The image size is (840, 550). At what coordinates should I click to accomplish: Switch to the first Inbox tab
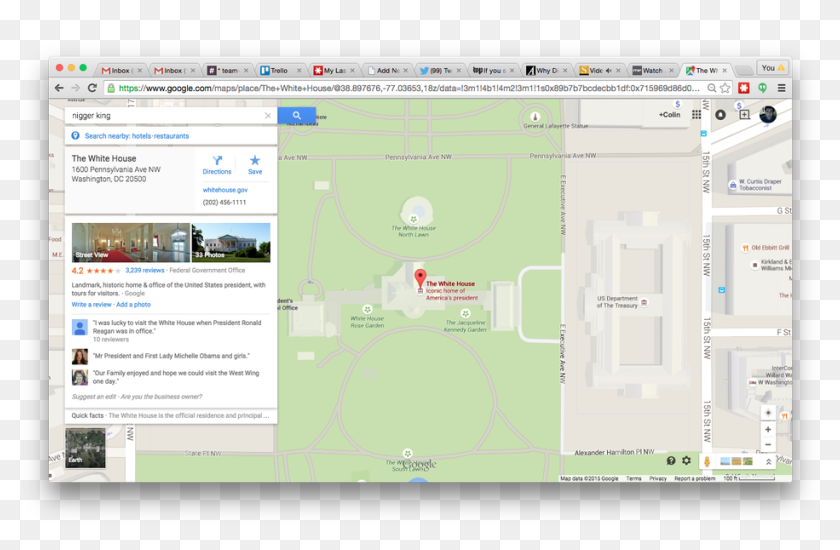point(121,70)
